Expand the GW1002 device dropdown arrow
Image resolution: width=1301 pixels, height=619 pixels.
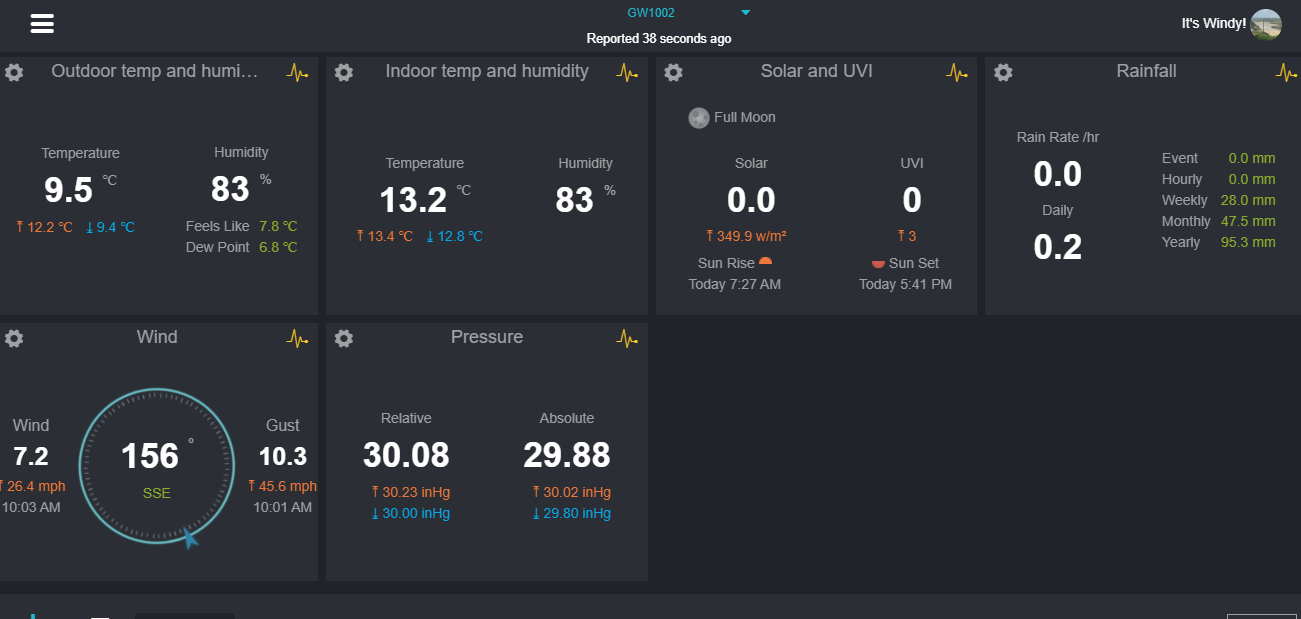coord(745,13)
